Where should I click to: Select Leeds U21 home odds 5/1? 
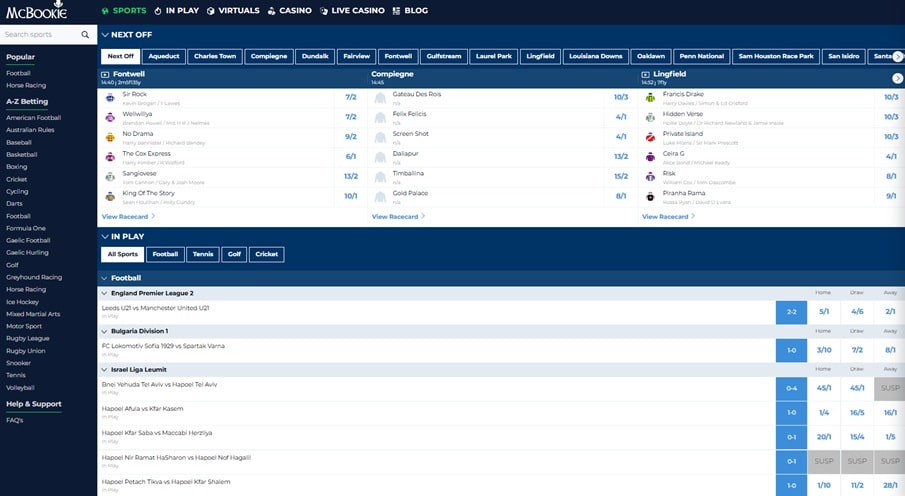pyautogui.click(x=824, y=312)
